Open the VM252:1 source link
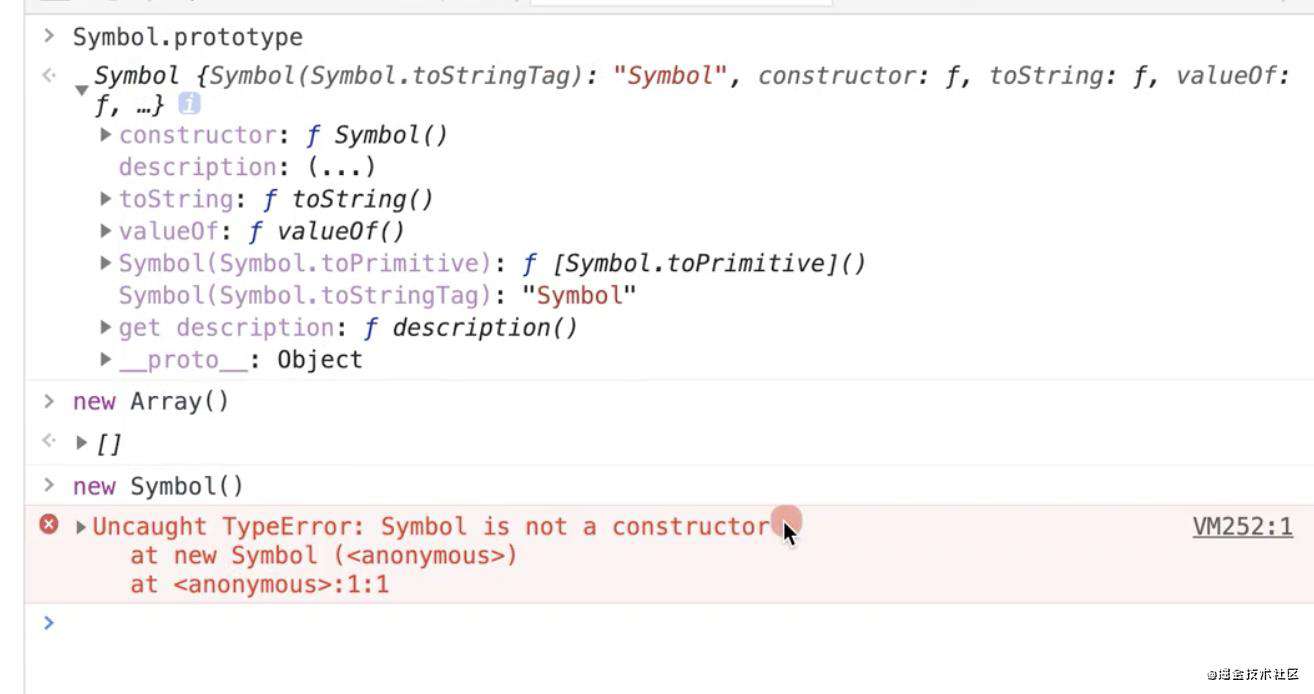The image size is (1314, 694). tap(1243, 527)
